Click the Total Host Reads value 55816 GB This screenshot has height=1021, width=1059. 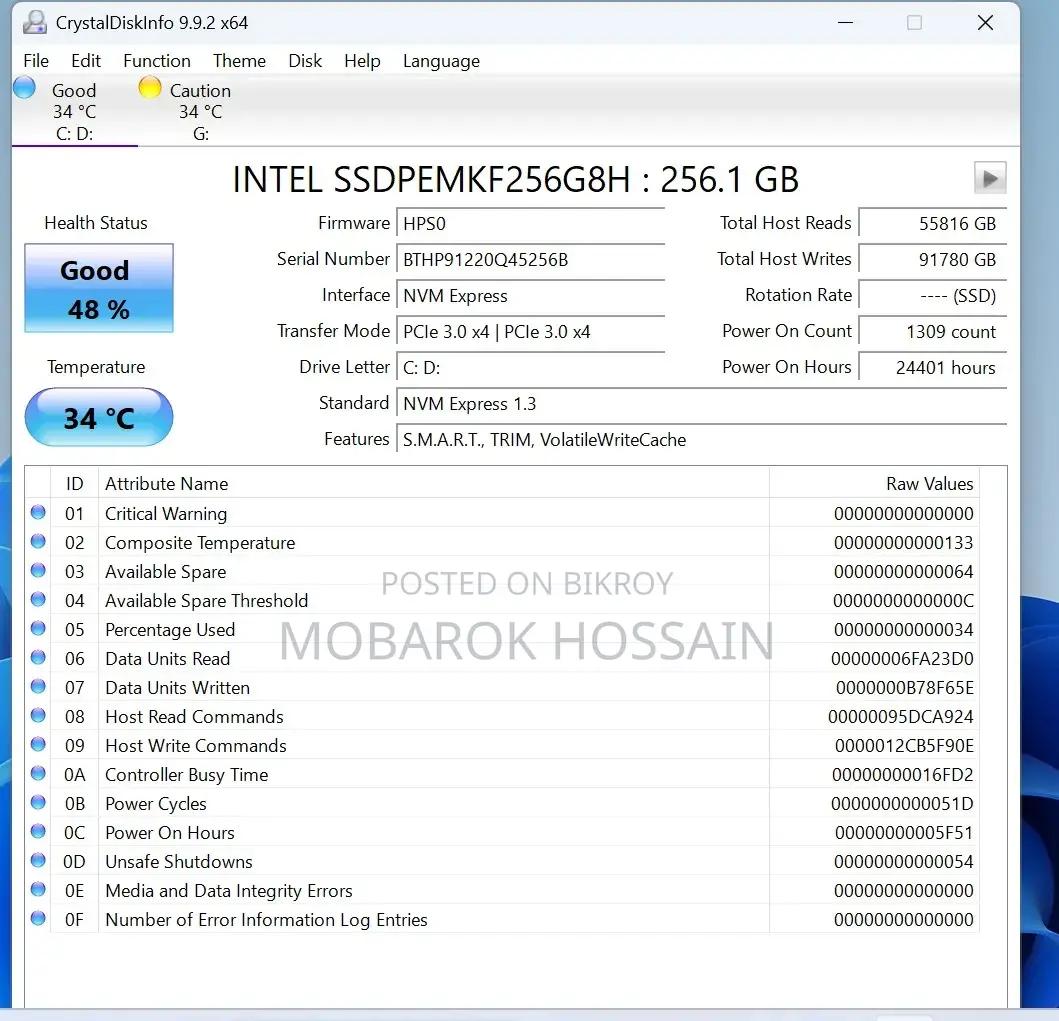tap(933, 224)
